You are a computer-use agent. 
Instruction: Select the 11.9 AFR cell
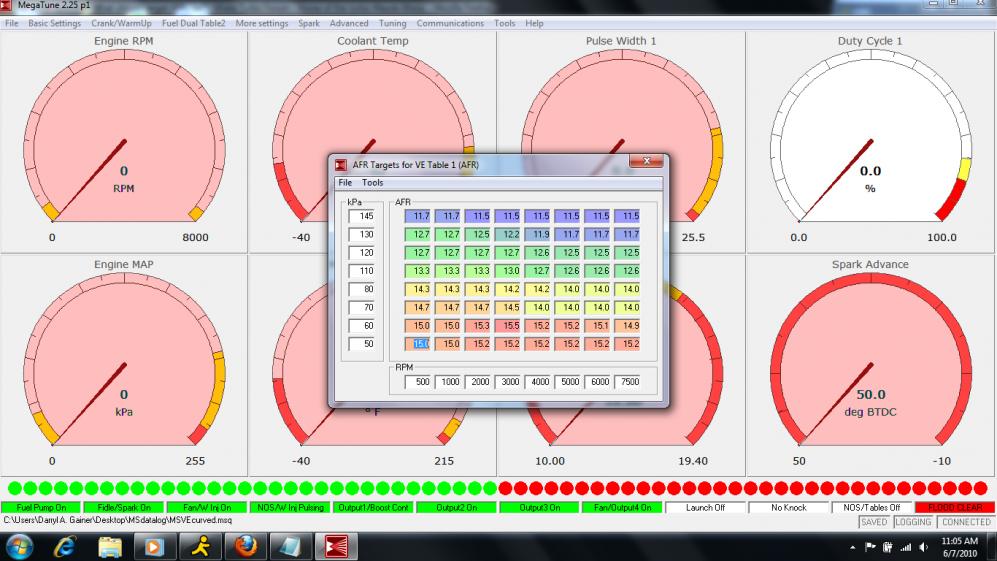(537, 235)
